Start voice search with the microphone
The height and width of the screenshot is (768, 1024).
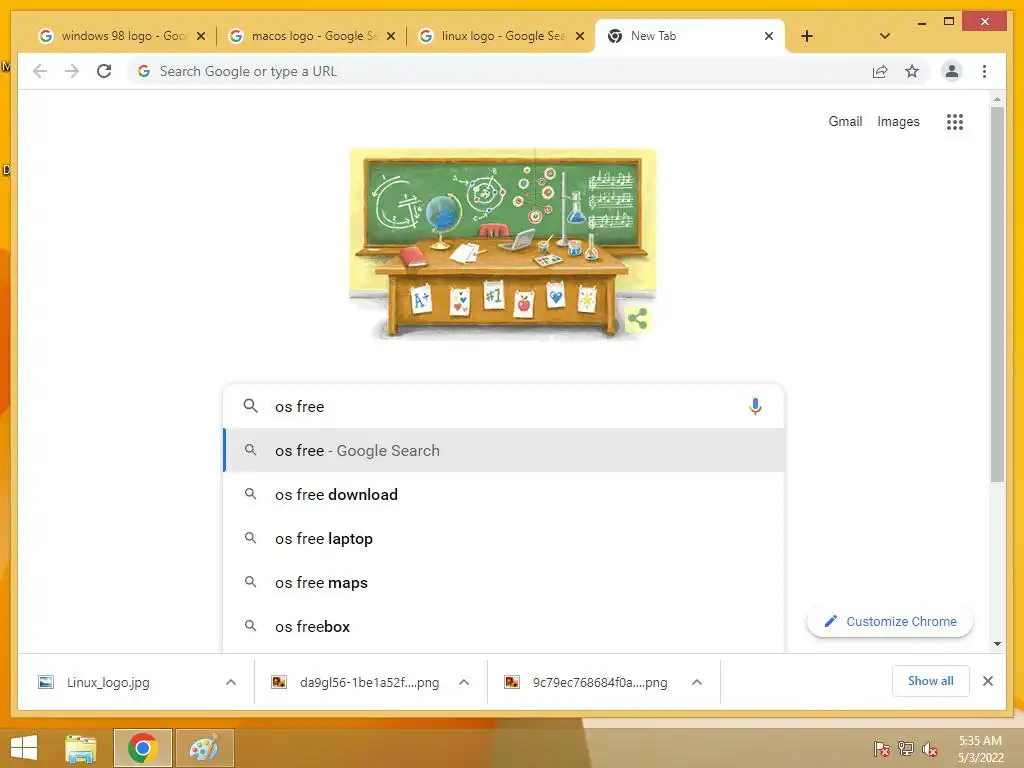click(755, 406)
